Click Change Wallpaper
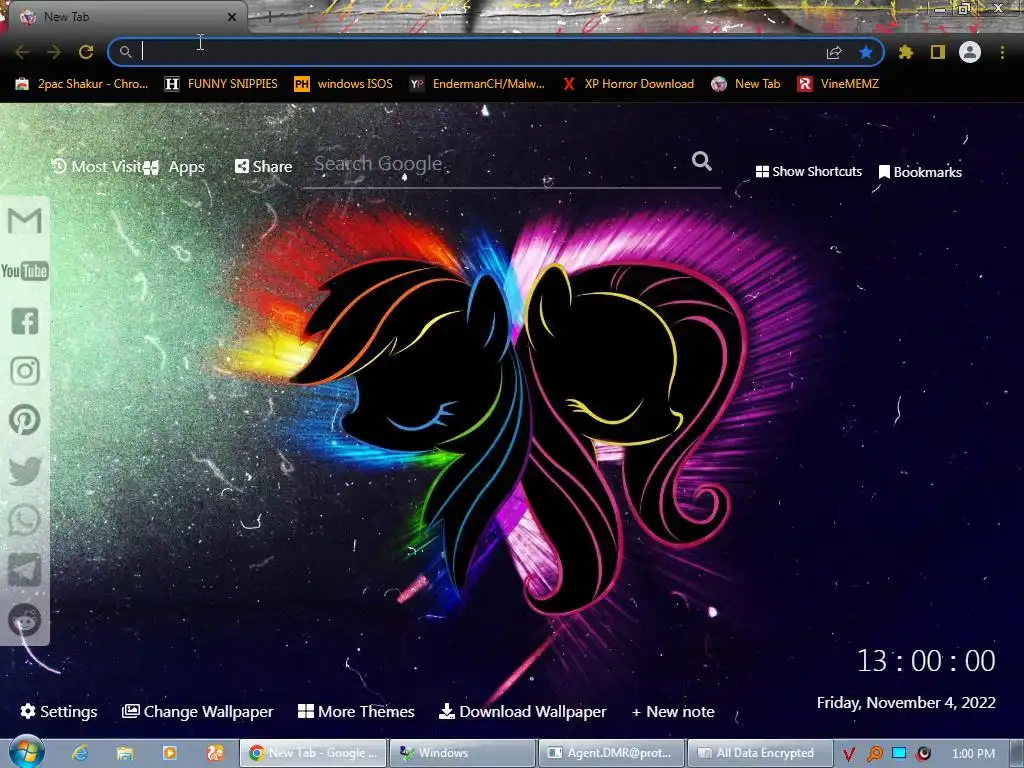 [x=198, y=711]
